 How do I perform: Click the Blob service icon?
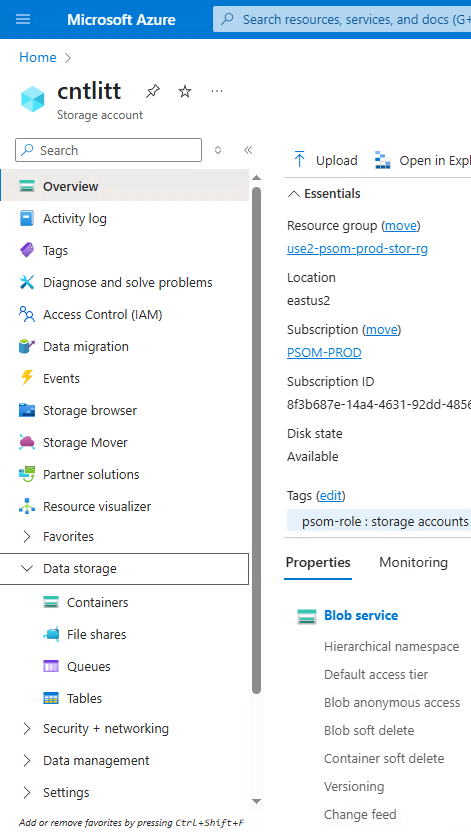(x=307, y=616)
